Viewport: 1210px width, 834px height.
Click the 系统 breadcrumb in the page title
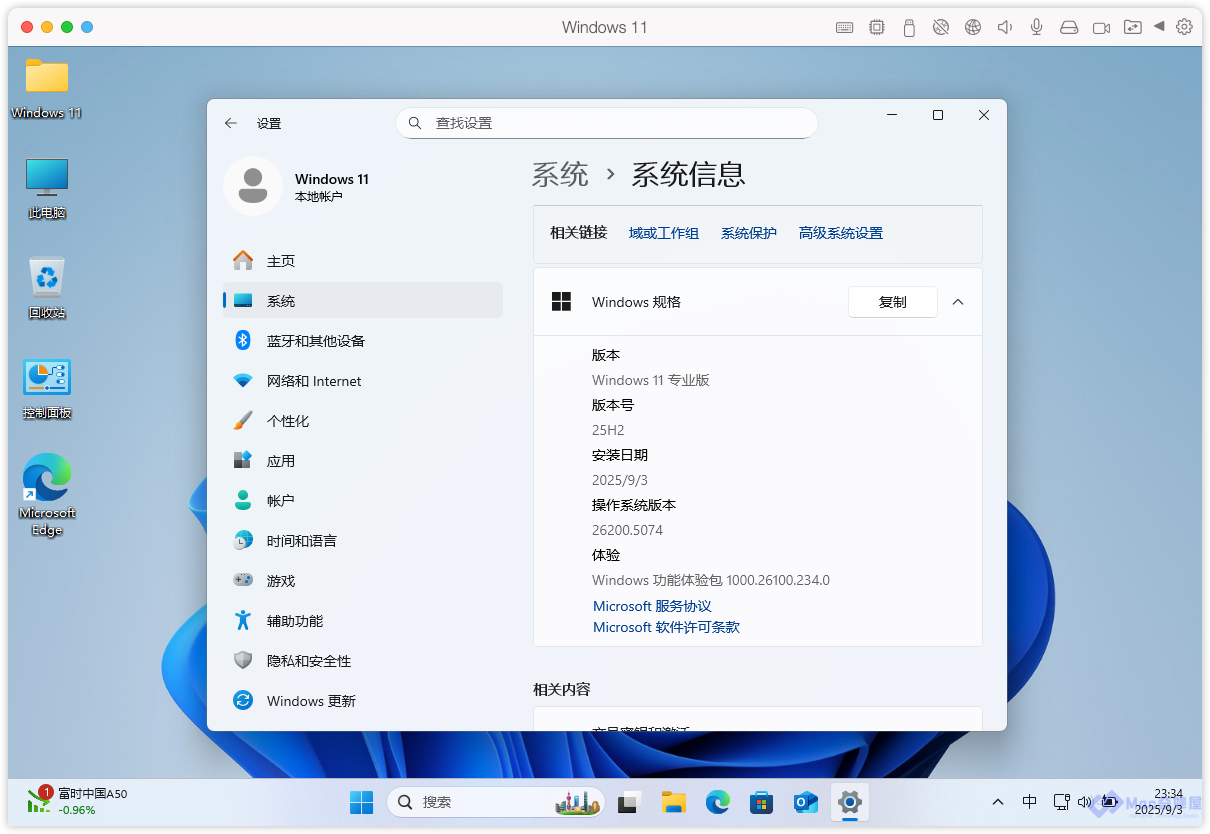tap(560, 174)
